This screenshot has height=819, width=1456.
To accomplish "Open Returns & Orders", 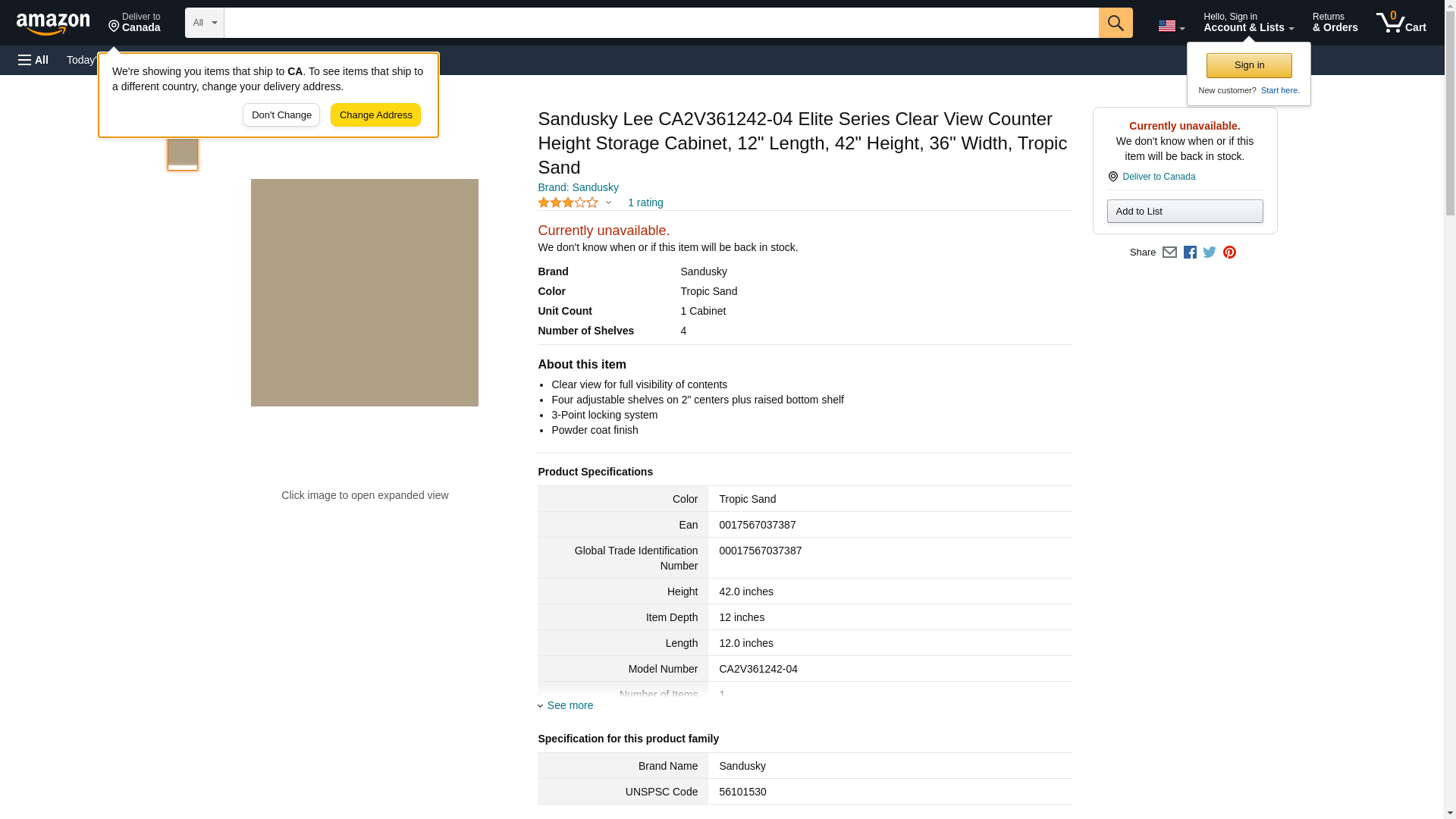I will click(1335, 23).
